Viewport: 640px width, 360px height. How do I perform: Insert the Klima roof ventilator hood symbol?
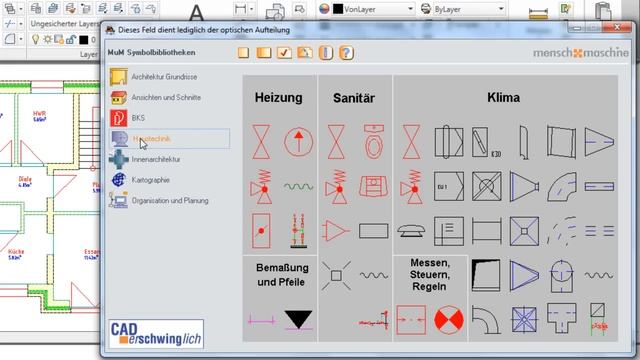[411, 231]
